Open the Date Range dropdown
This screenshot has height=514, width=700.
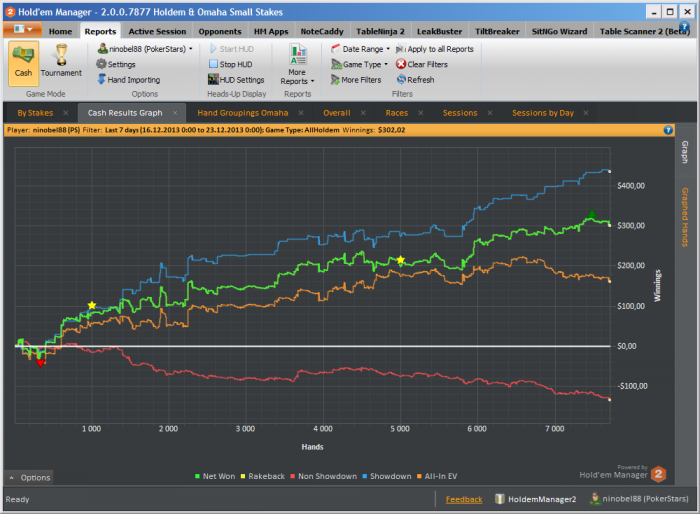[x=360, y=49]
